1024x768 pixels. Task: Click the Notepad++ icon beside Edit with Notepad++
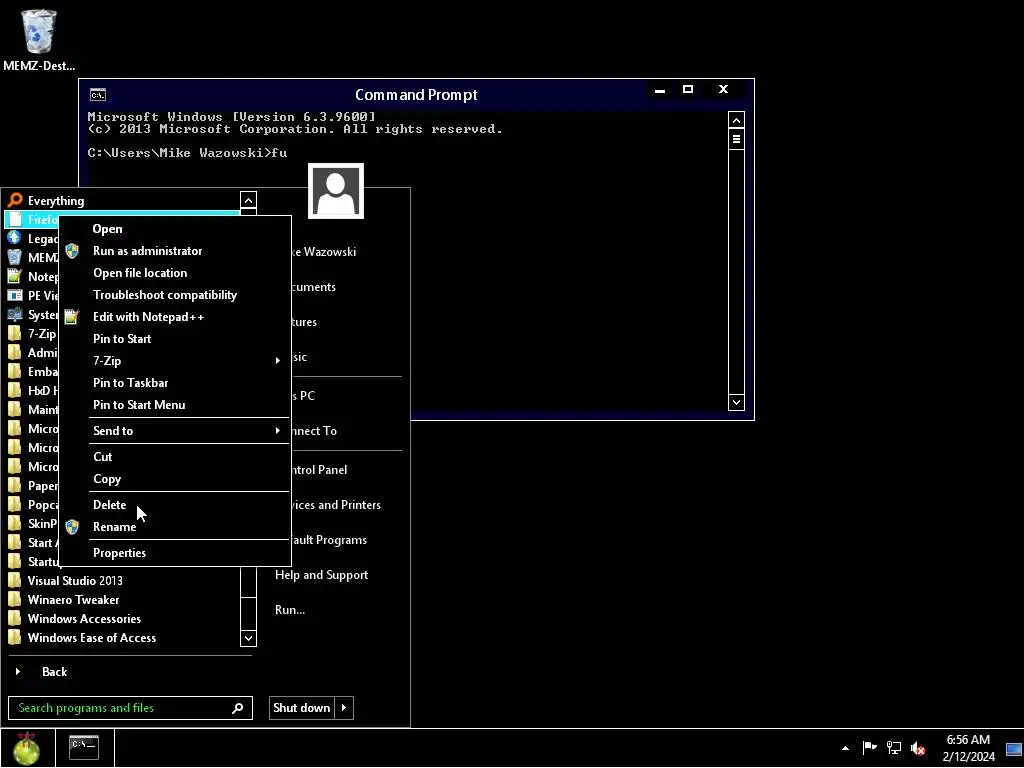tap(72, 317)
